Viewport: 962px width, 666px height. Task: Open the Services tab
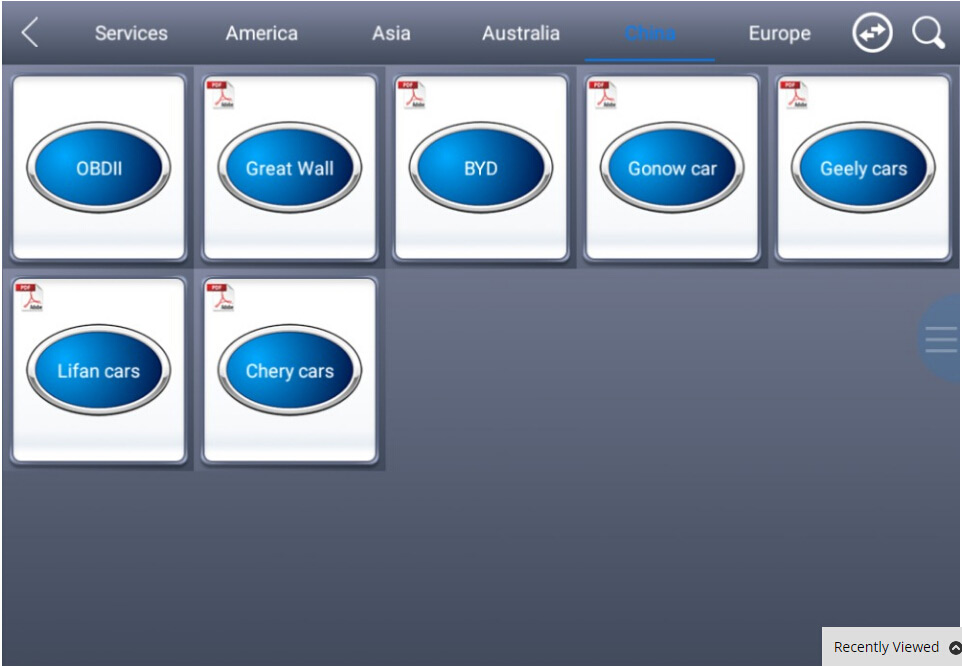tap(130, 33)
